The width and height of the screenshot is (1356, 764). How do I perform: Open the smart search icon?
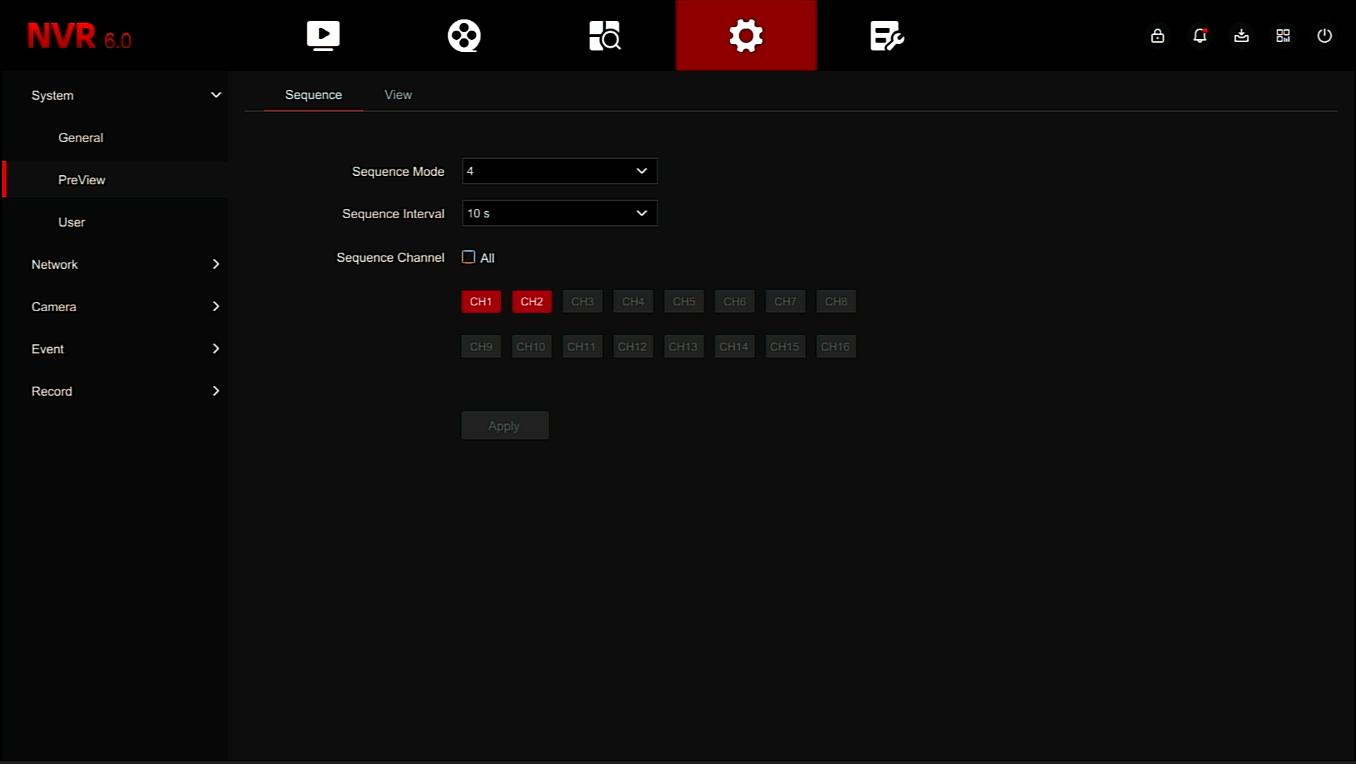tap(605, 36)
